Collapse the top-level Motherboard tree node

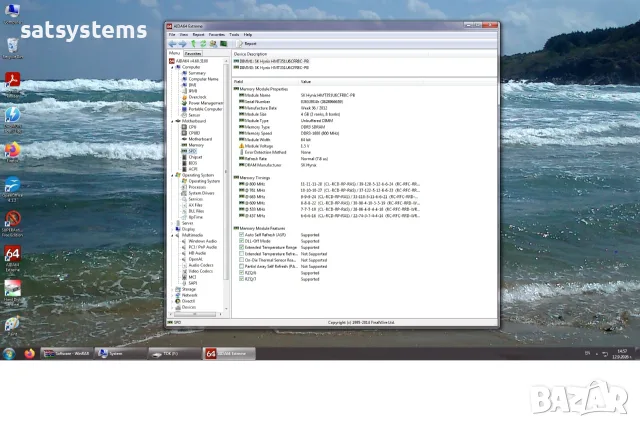[x=172, y=121]
